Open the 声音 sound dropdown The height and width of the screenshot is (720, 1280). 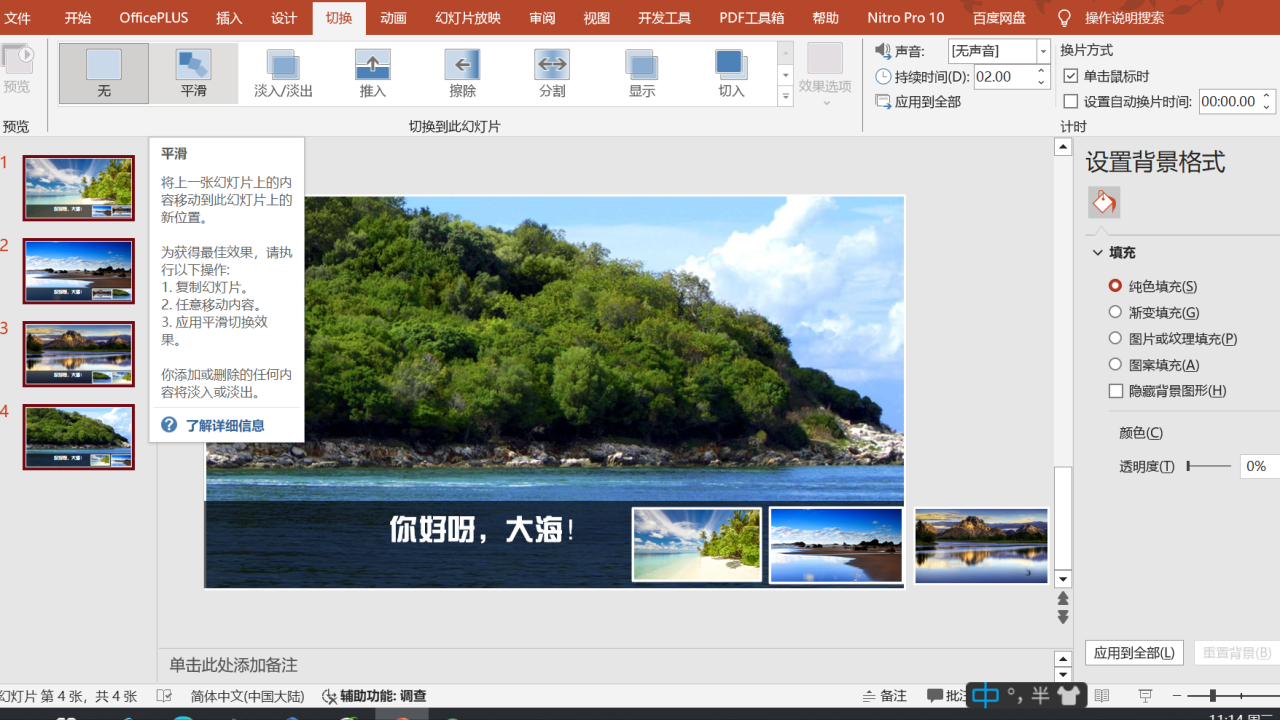click(x=1042, y=50)
